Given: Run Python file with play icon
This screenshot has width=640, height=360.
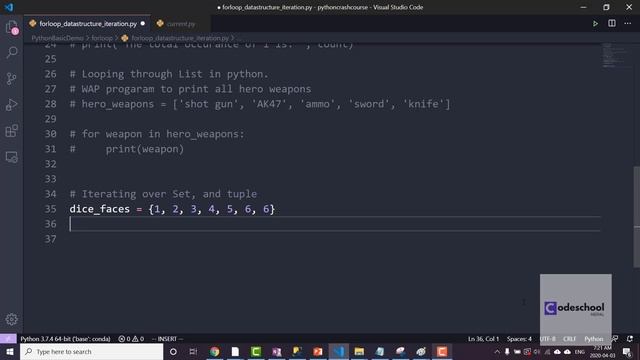Looking at the screenshot, I should (595, 24).
